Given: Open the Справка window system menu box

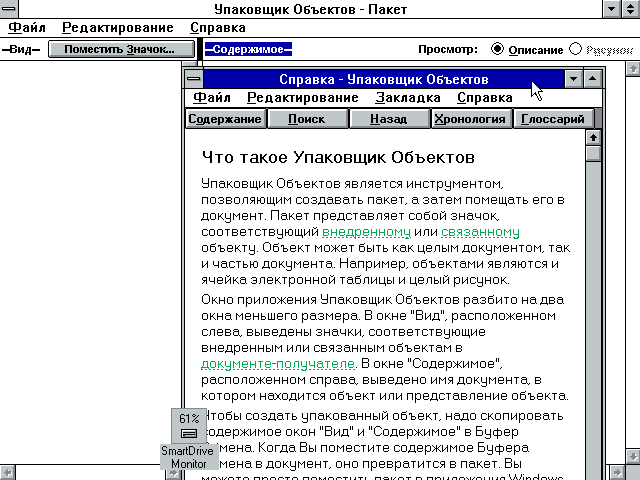Looking at the screenshot, I should [x=194, y=78].
